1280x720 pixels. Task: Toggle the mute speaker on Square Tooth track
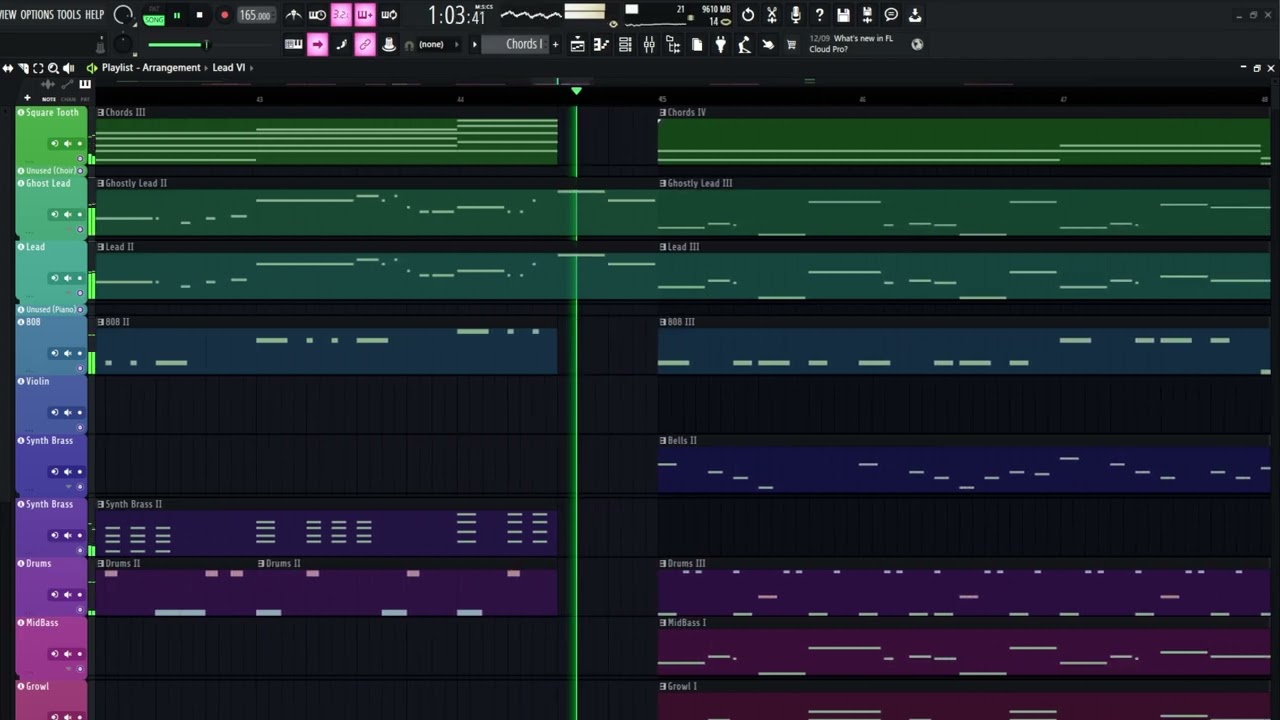pos(67,144)
